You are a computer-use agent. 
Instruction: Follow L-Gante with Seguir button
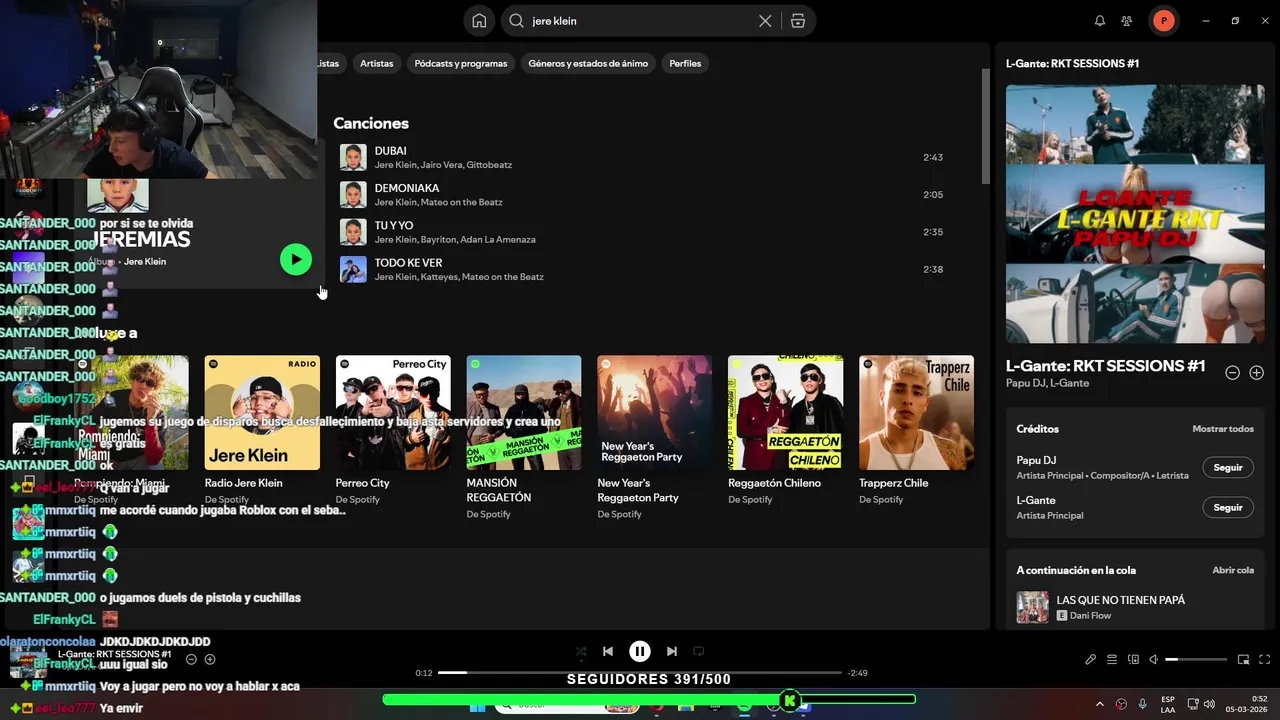tap(1228, 508)
